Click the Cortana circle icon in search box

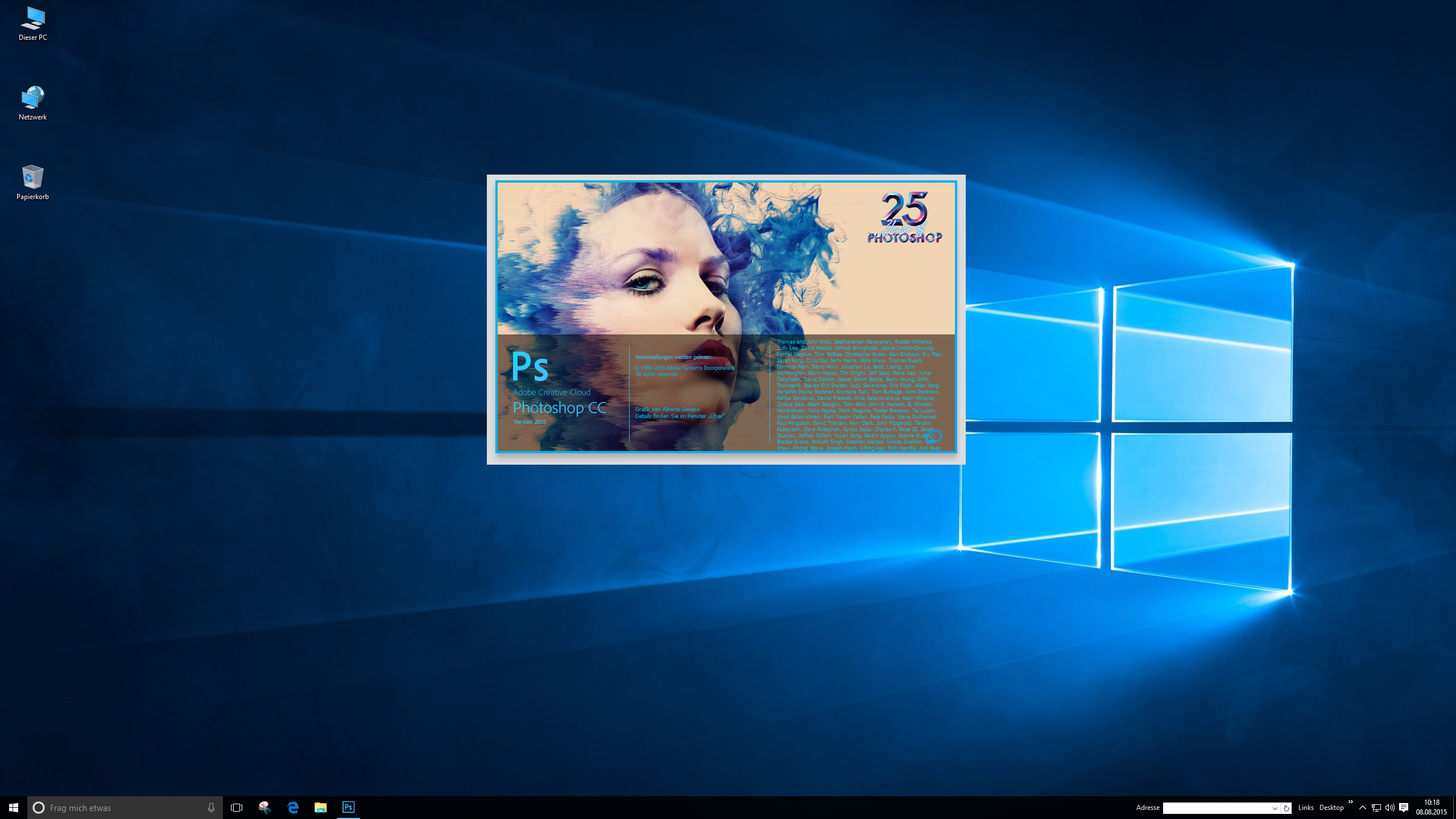point(39,808)
